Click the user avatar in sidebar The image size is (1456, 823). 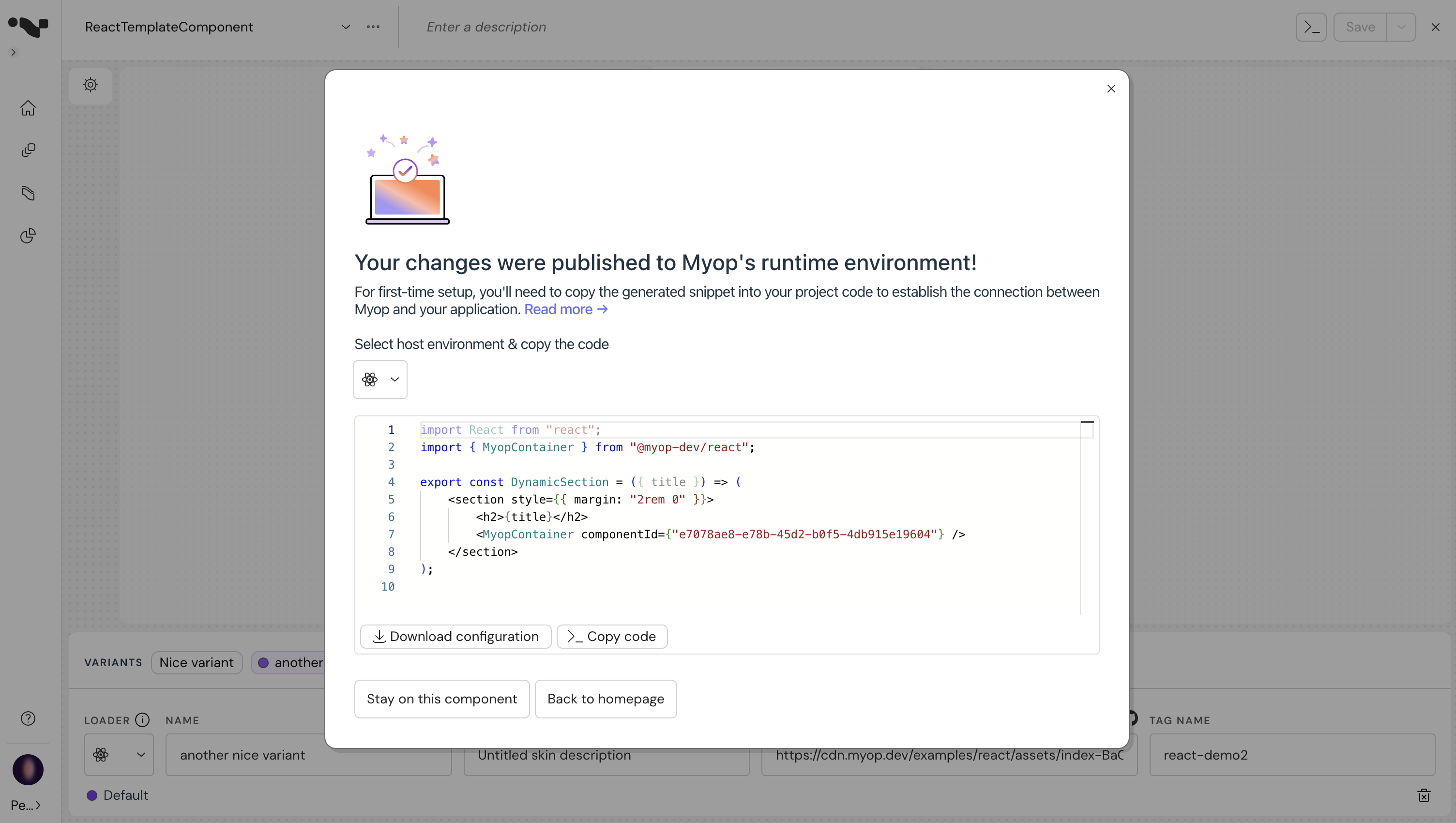click(28, 769)
